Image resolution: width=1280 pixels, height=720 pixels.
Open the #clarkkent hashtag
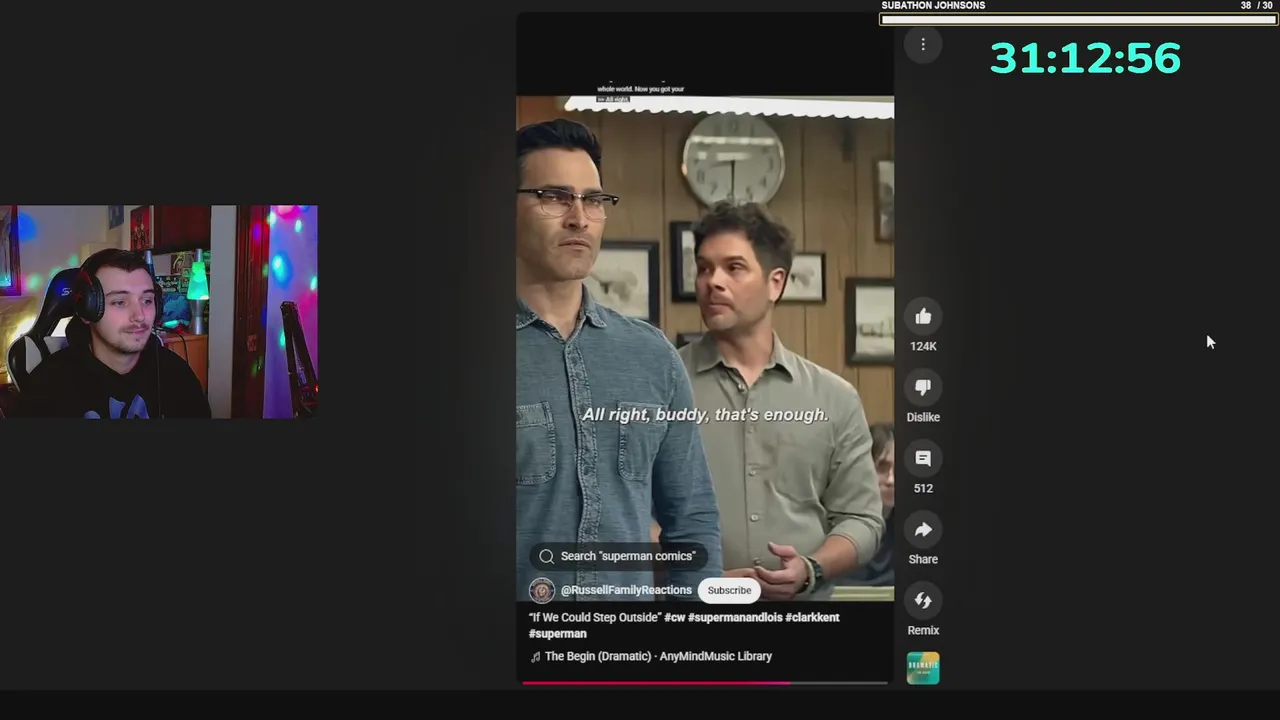[x=813, y=617]
